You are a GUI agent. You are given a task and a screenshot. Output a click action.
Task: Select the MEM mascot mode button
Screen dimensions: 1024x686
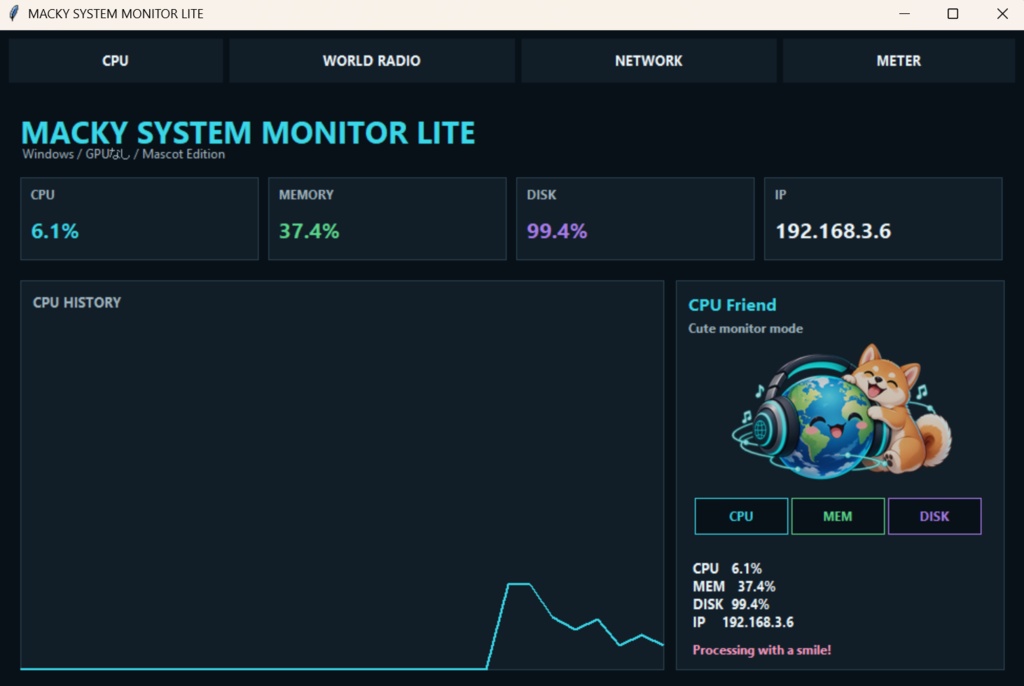(838, 516)
